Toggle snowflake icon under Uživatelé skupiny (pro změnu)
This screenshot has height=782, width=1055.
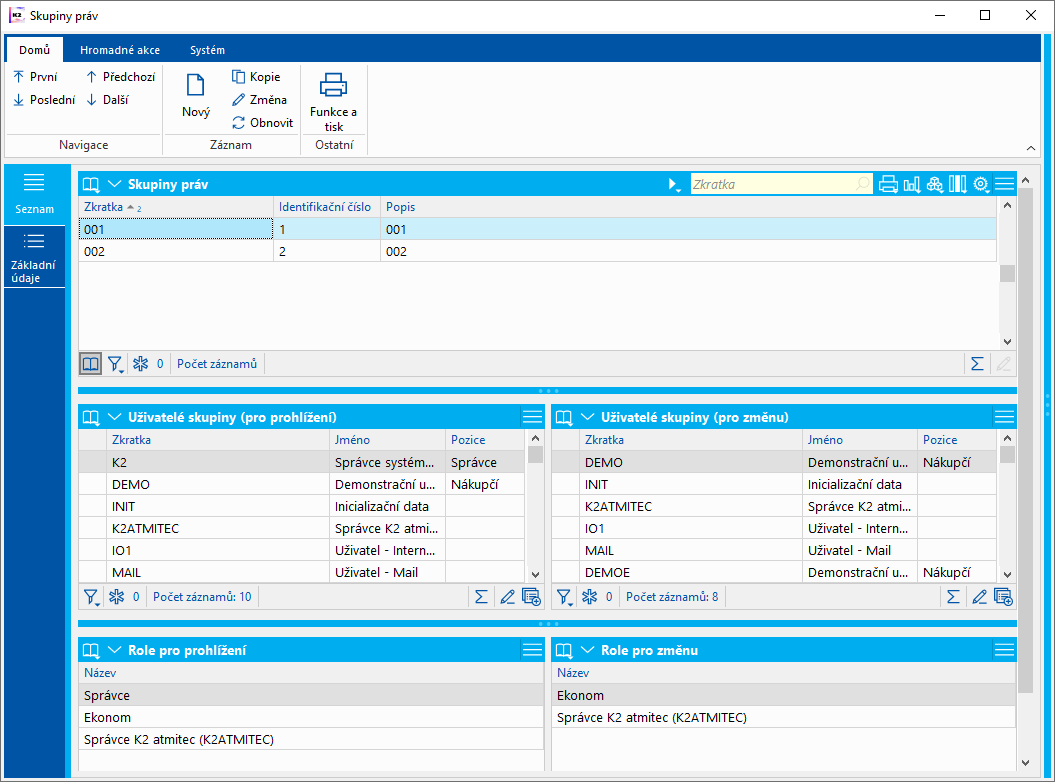point(589,597)
